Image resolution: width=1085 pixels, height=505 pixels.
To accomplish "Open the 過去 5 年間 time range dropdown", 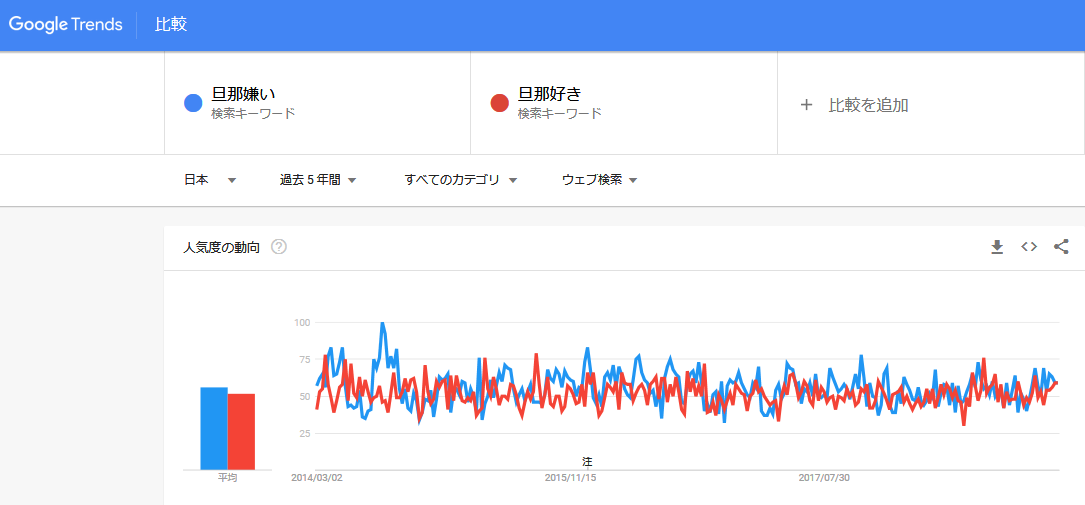I will click(318, 180).
